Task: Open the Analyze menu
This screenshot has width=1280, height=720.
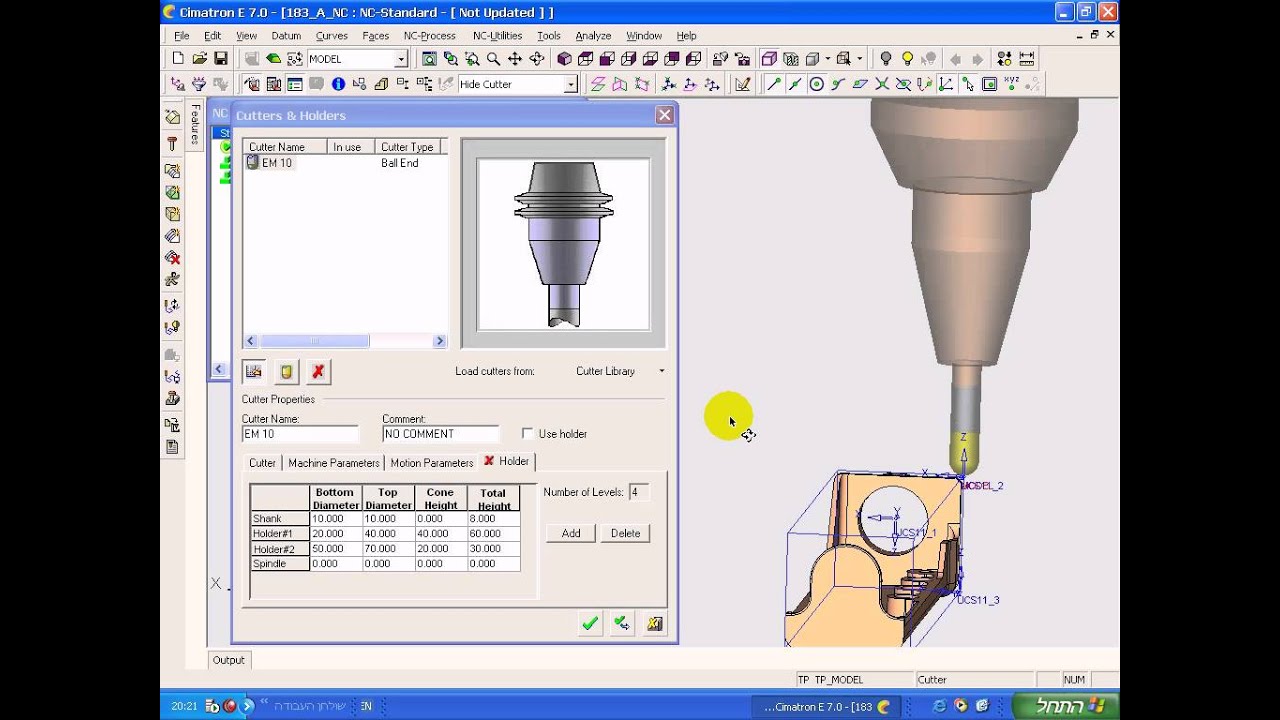Action: 593,35
